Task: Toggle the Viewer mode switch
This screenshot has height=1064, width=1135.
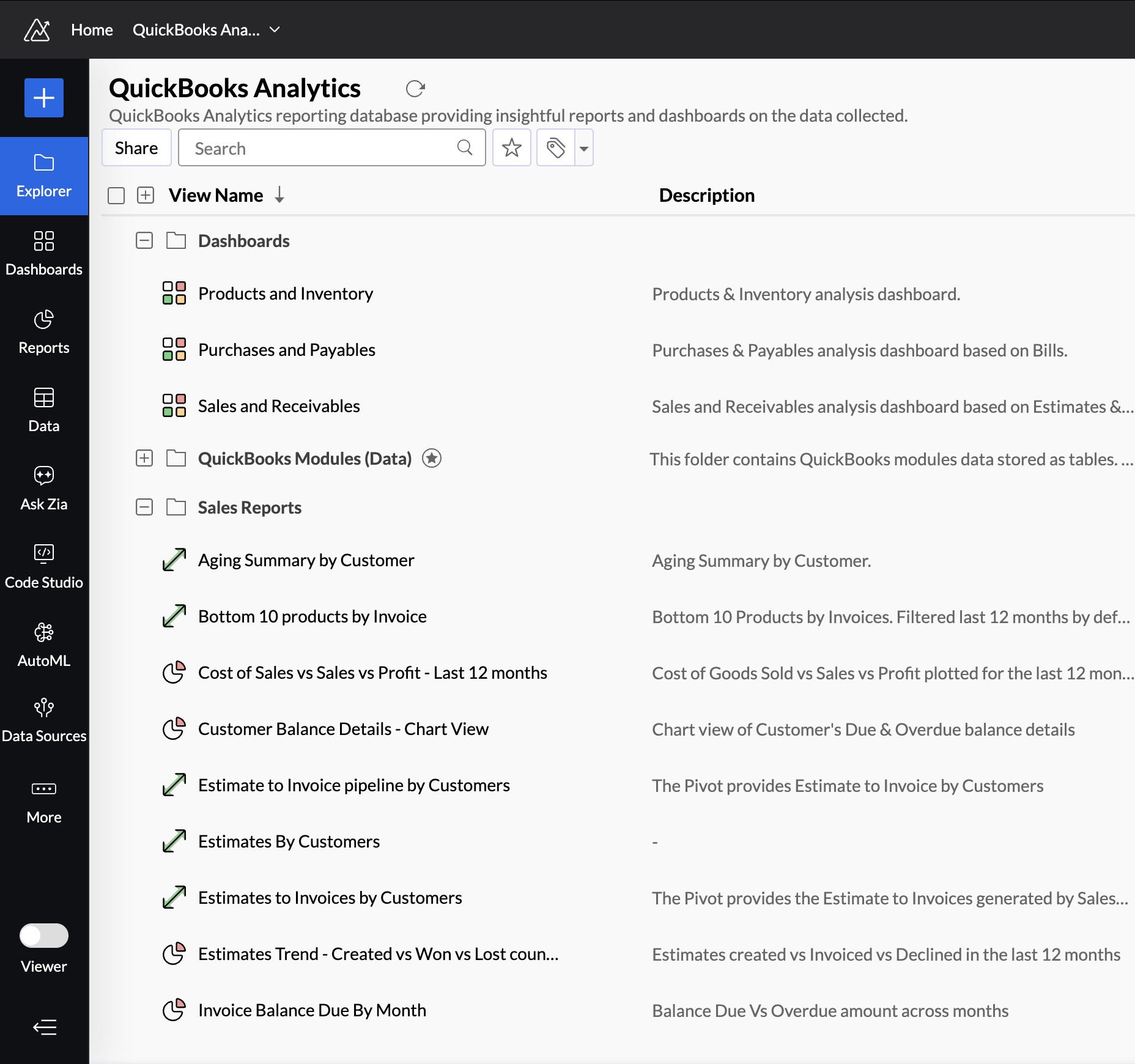Action: [44, 935]
